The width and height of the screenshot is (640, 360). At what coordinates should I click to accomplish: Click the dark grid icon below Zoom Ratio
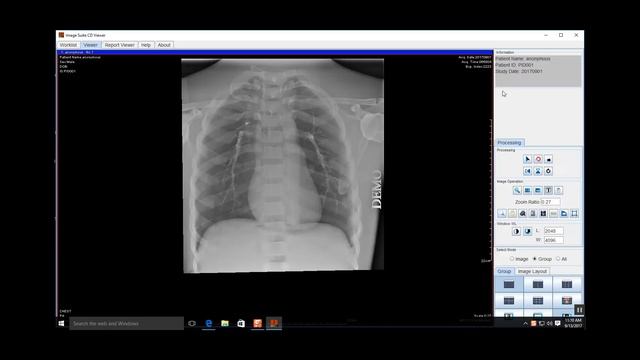coord(543,213)
